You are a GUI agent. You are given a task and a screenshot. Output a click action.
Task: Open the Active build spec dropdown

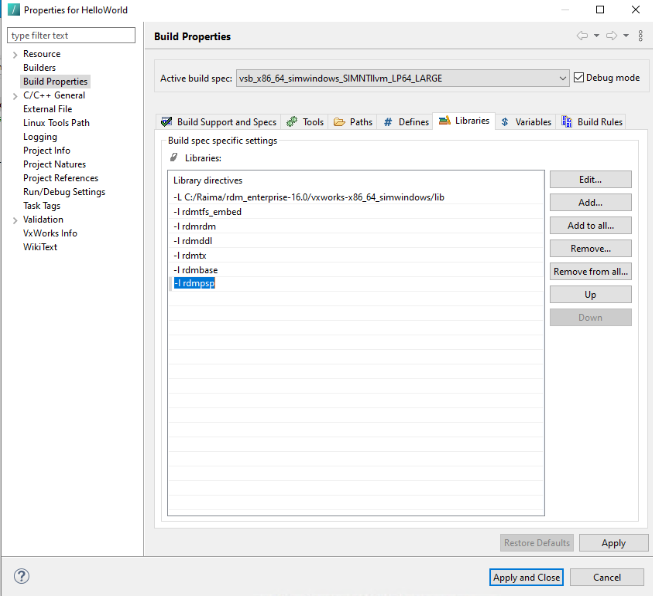[563, 78]
